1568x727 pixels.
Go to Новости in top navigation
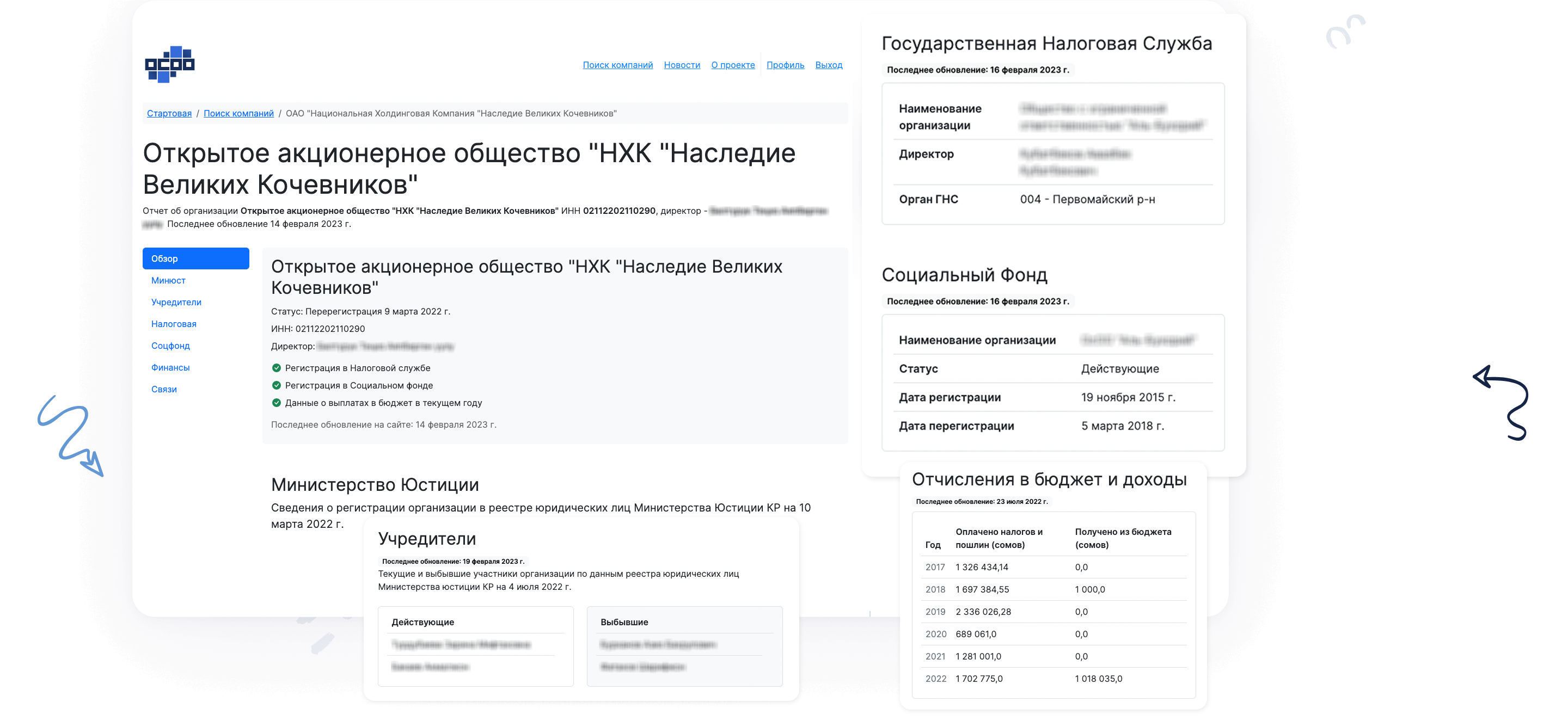(682, 65)
